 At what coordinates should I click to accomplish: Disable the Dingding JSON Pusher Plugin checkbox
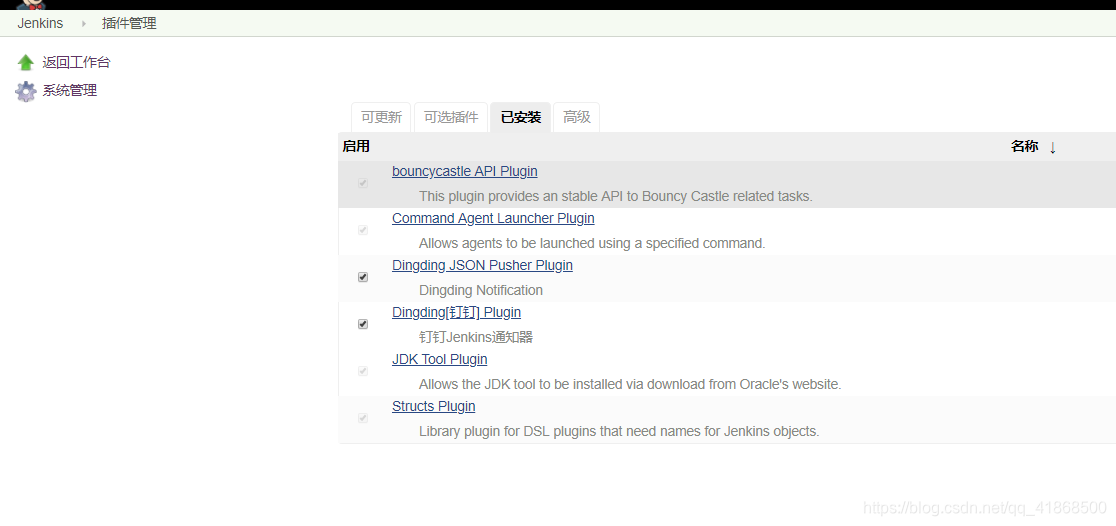(363, 277)
